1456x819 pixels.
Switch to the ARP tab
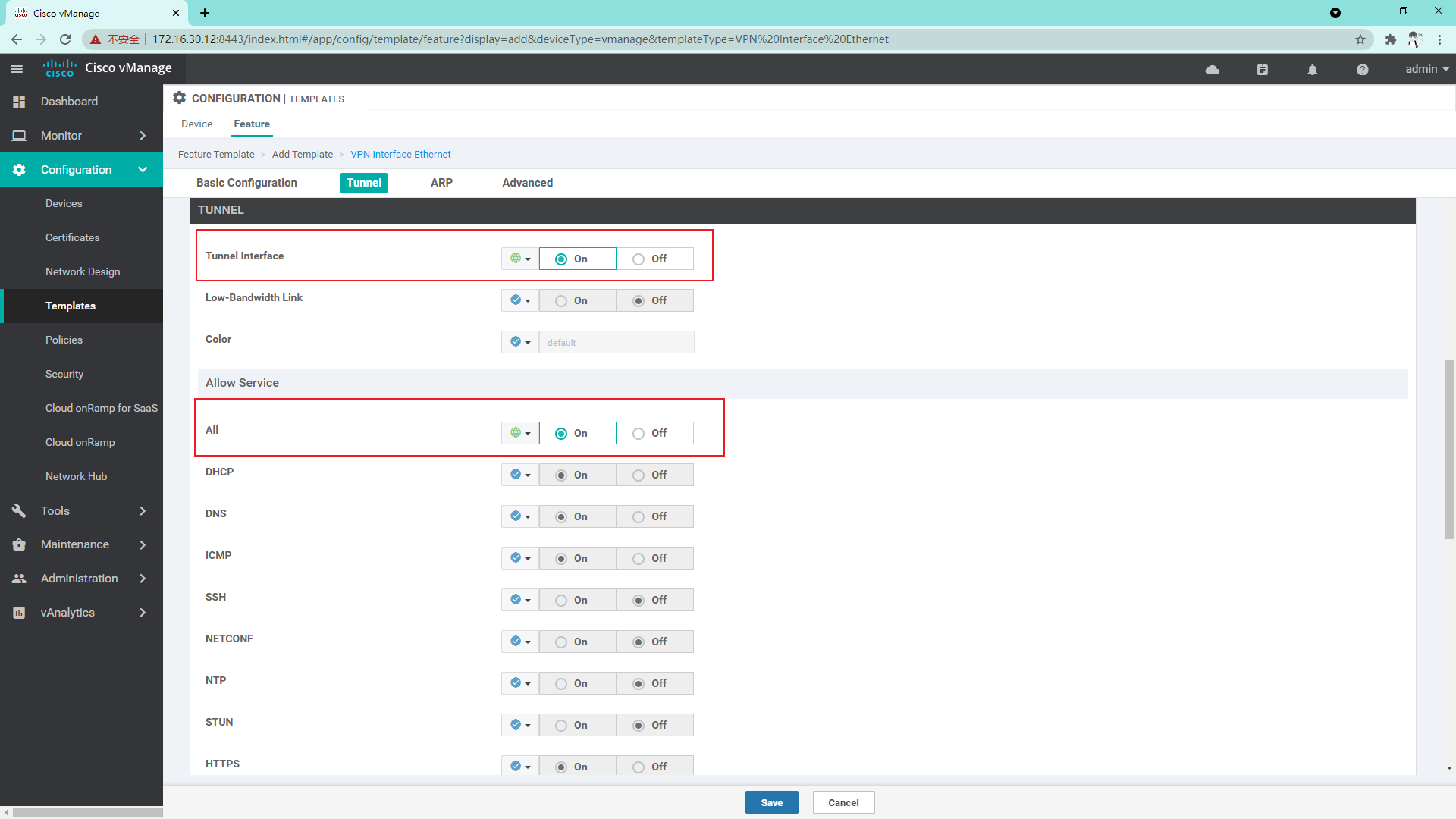(x=441, y=183)
